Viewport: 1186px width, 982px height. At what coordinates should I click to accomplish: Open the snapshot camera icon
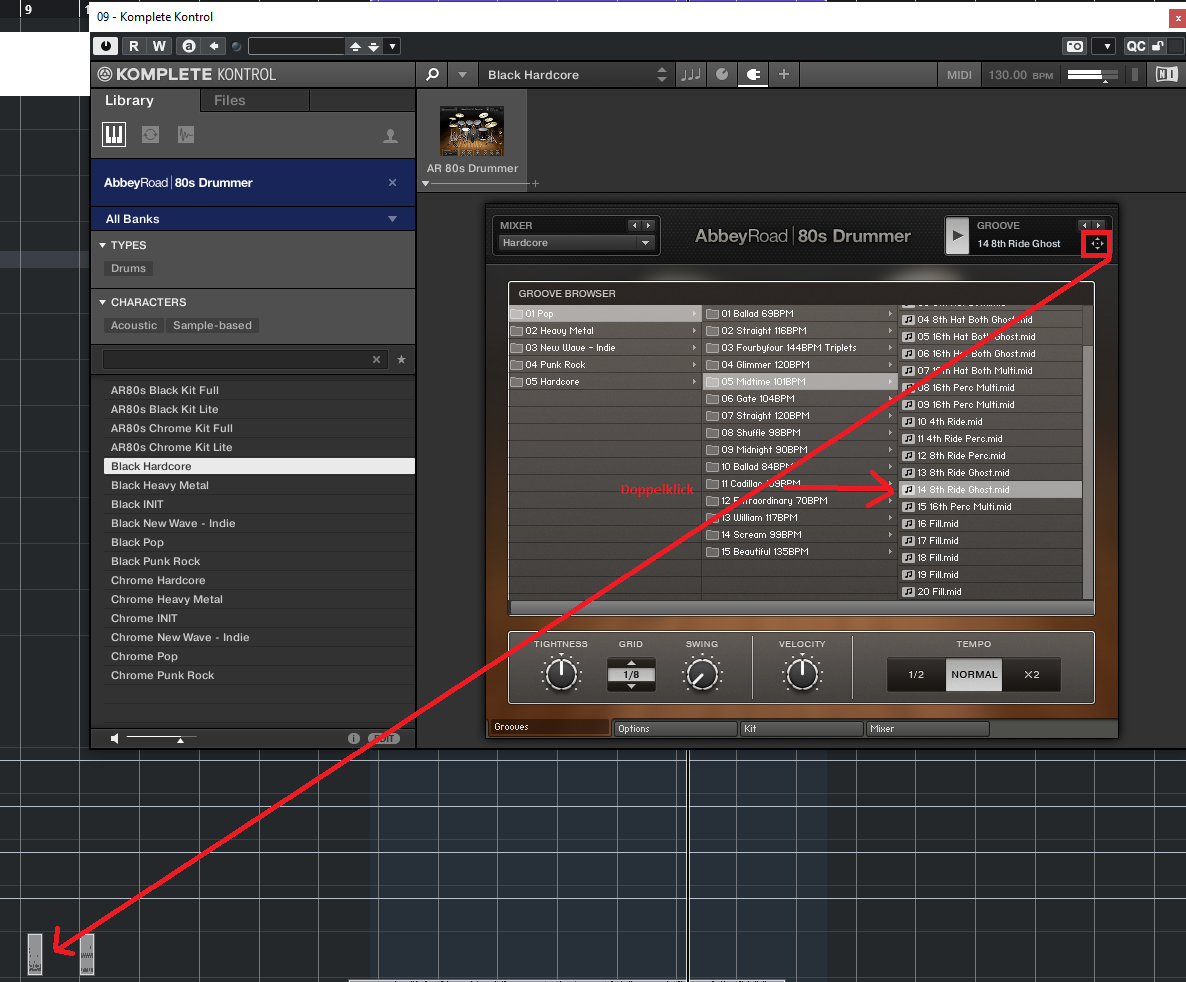pos(1074,46)
